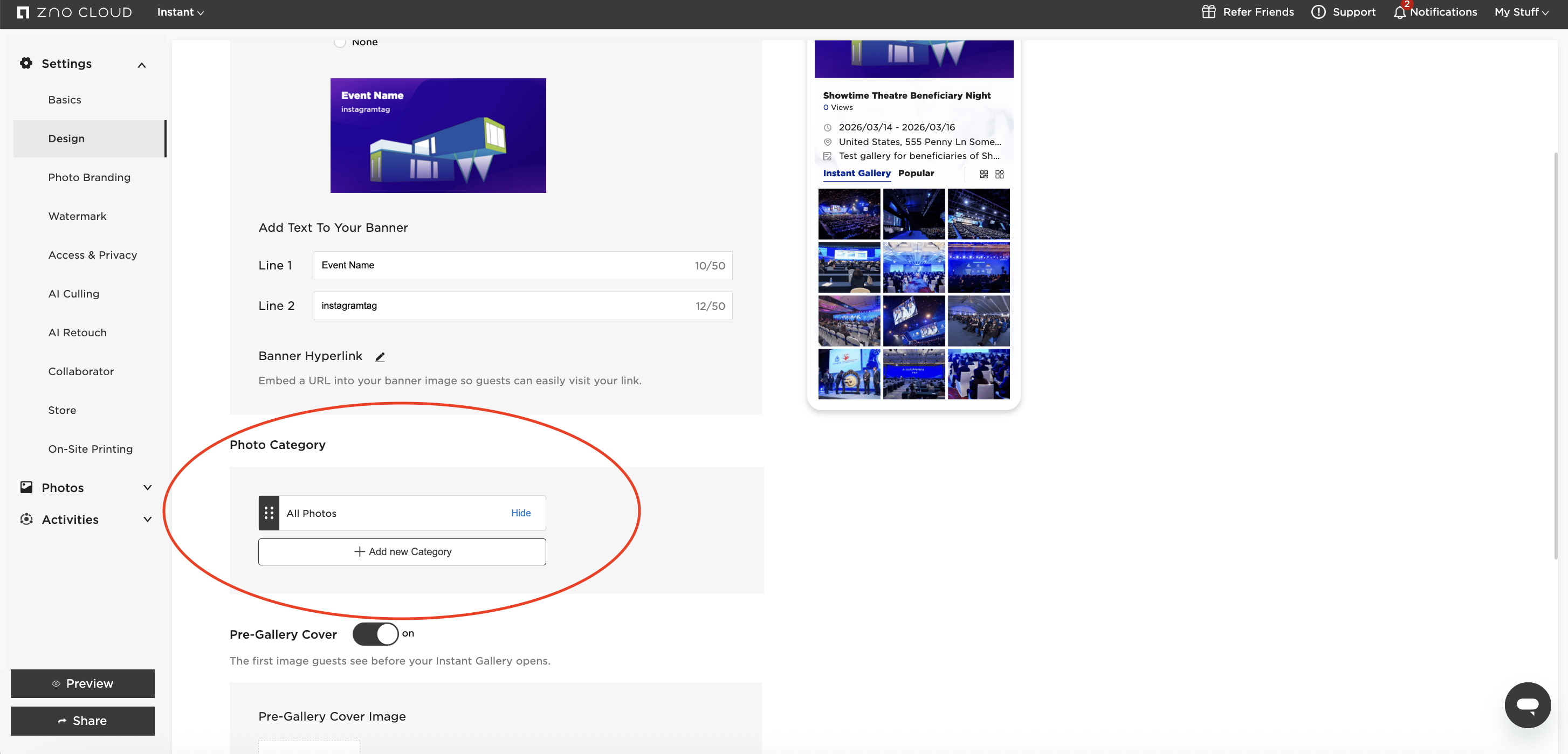Collapse the Settings section
Viewport: 1568px width, 754px height.
(x=142, y=65)
